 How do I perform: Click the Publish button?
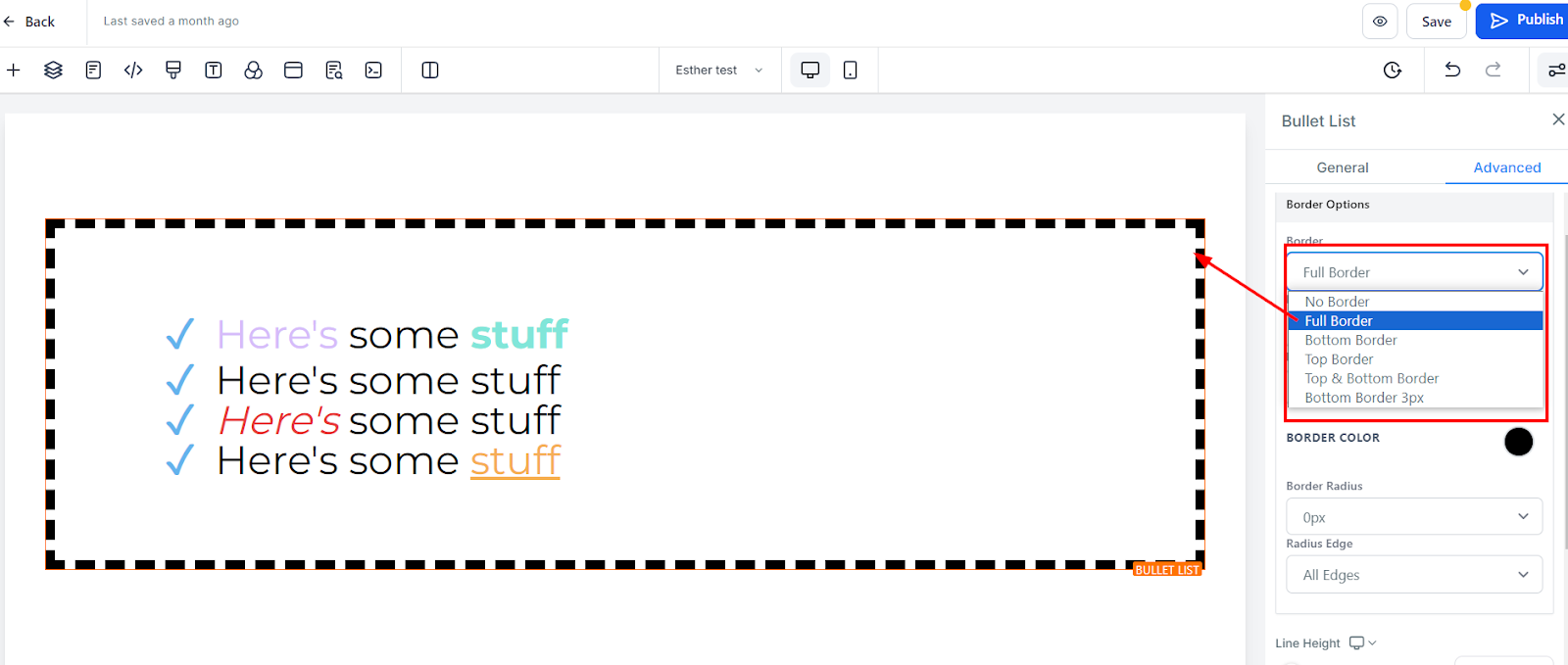tap(1526, 21)
